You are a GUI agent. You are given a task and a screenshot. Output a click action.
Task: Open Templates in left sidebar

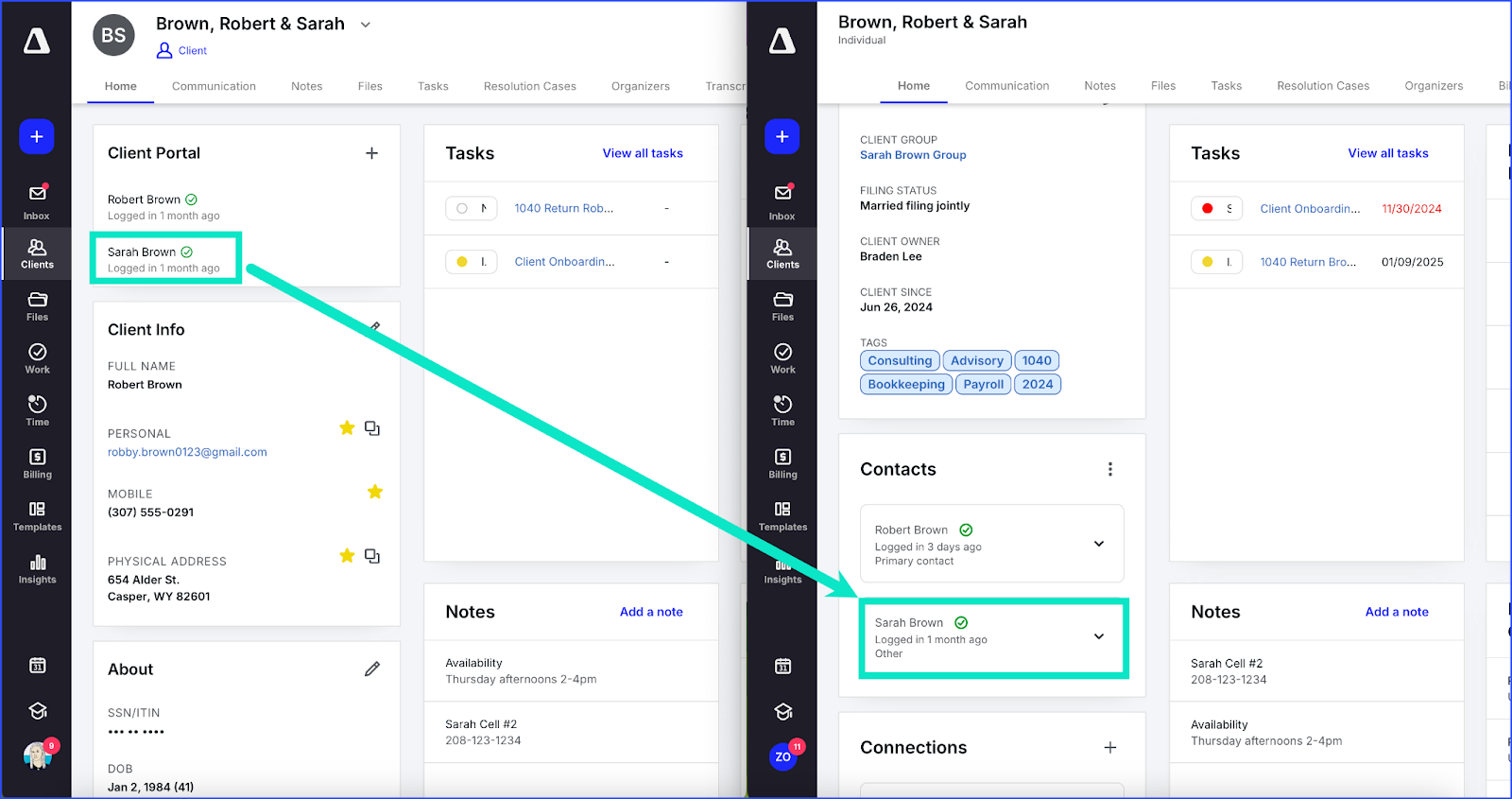pyautogui.click(x=37, y=515)
